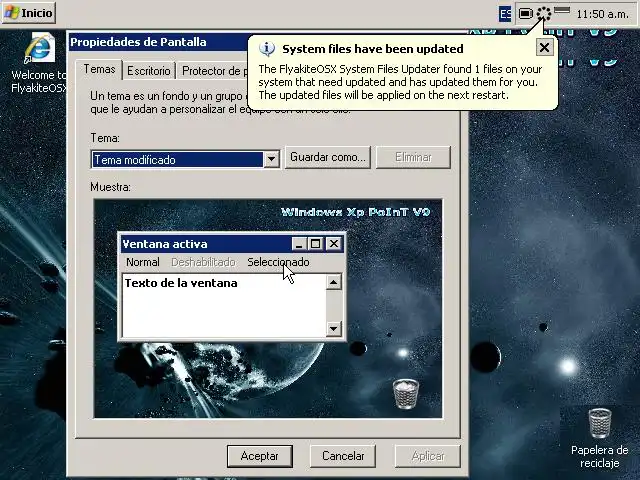This screenshot has height=480, width=640.
Task: Click the Aplicar button
Action: click(428, 456)
